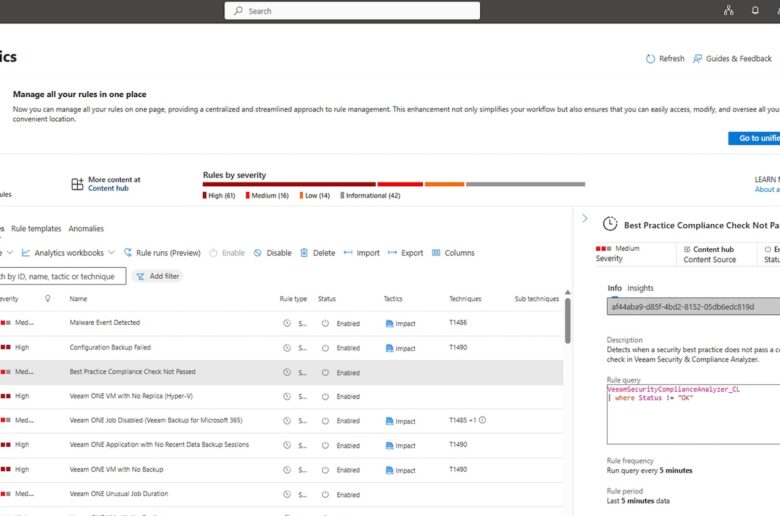
Task: Open Rule runs (Preview)
Action: (x=162, y=253)
